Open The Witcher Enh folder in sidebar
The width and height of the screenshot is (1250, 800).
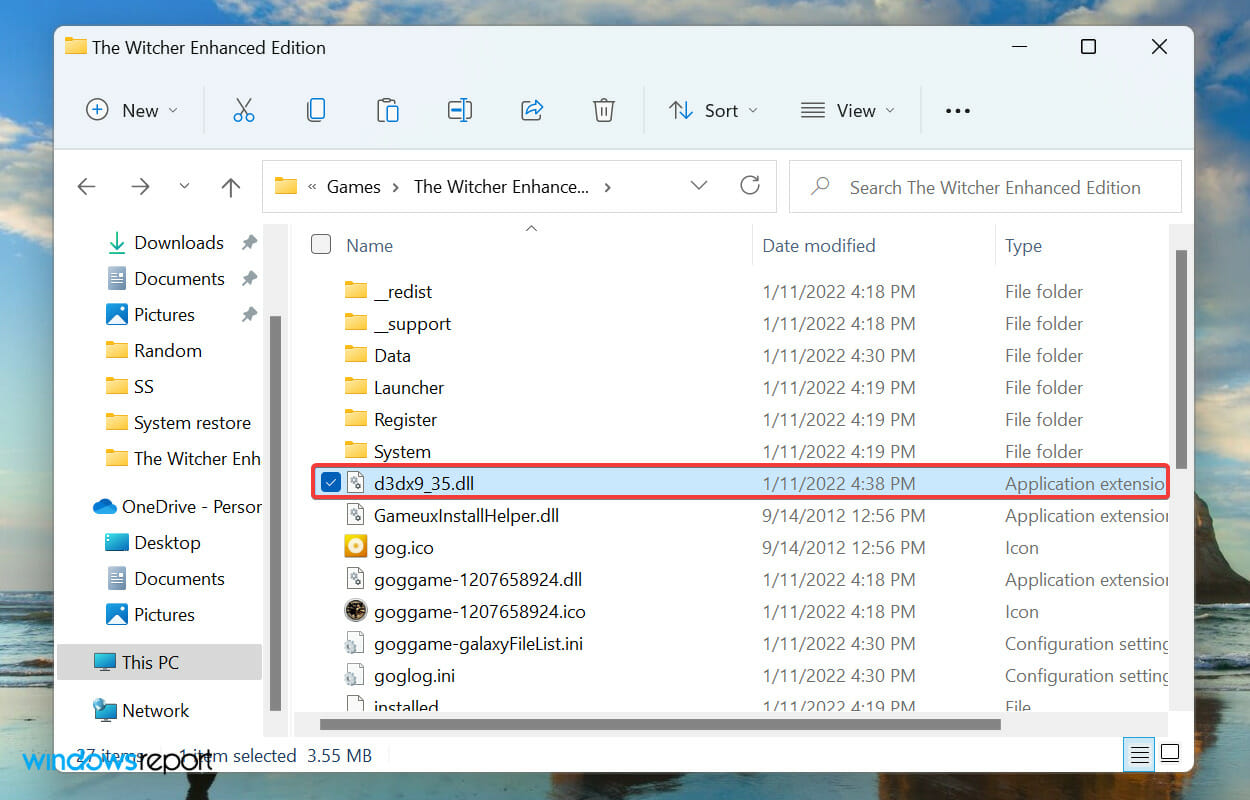coord(183,458)
